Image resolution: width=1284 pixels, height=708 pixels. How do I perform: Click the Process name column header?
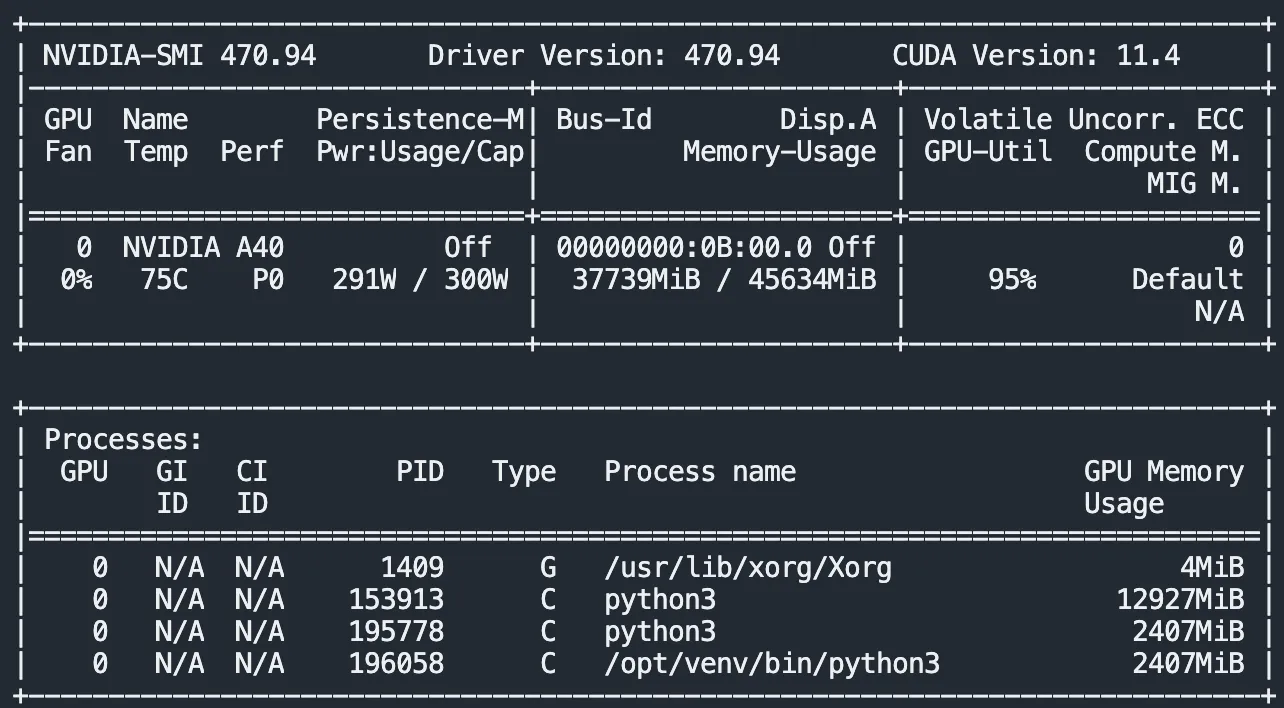(x=699, y=471)
